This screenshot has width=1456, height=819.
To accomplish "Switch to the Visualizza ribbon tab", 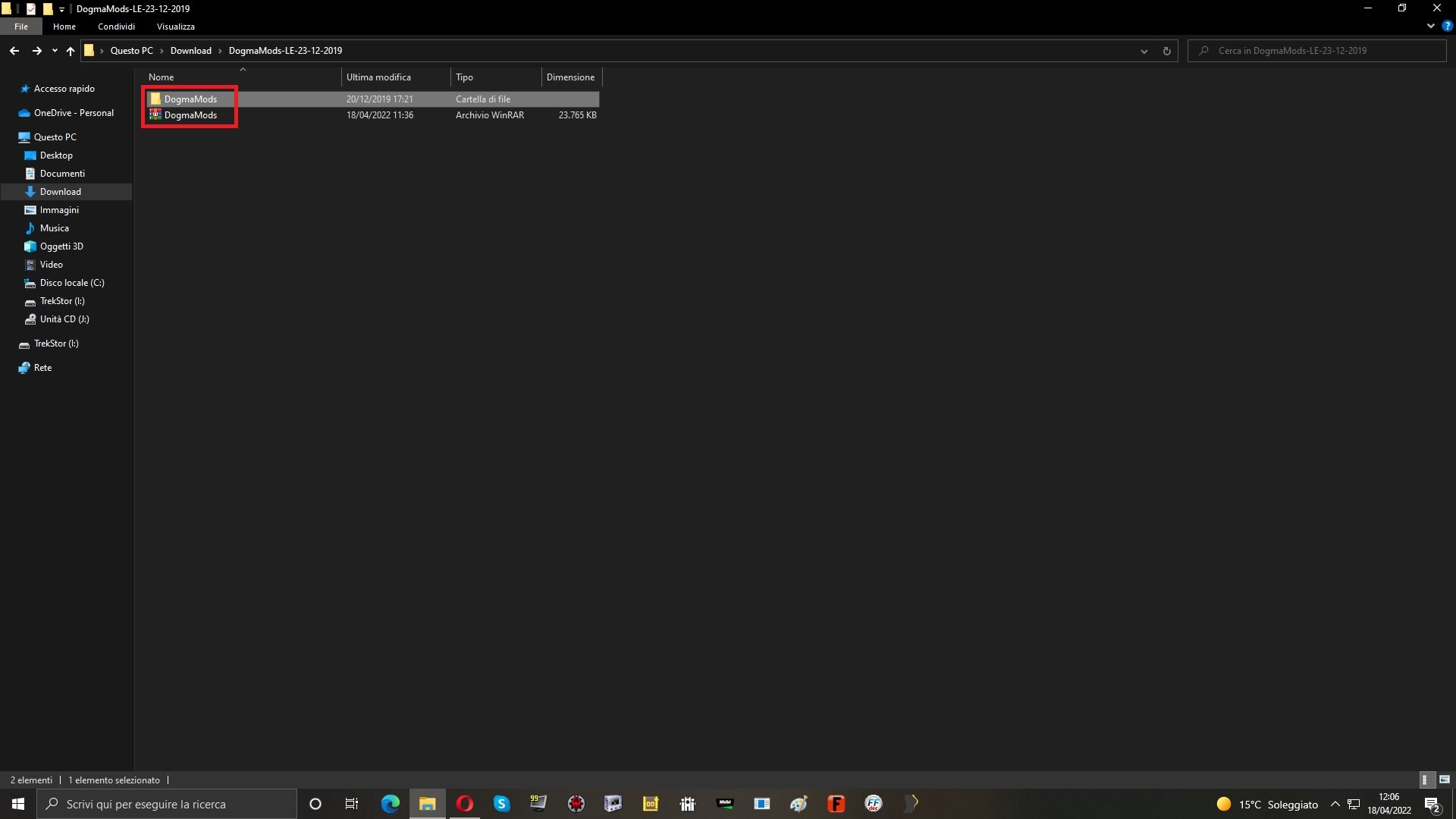I will coord(174,26).
